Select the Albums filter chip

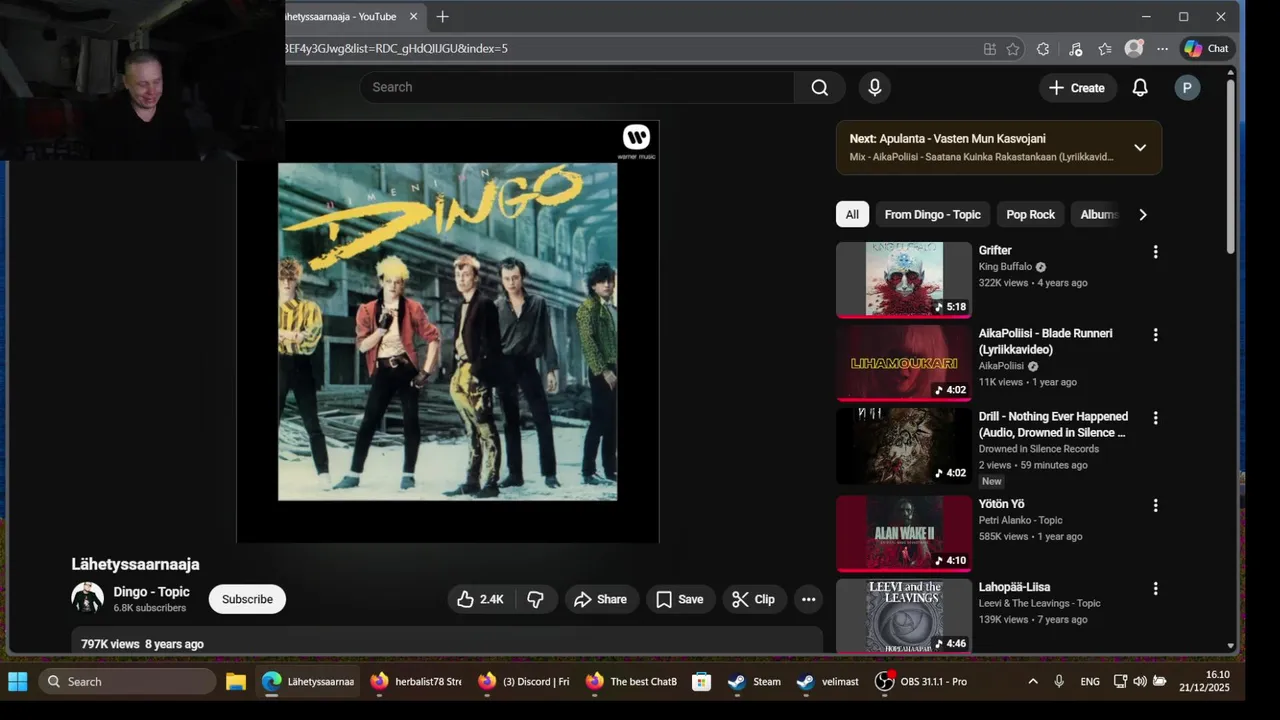coord(1098,214)
